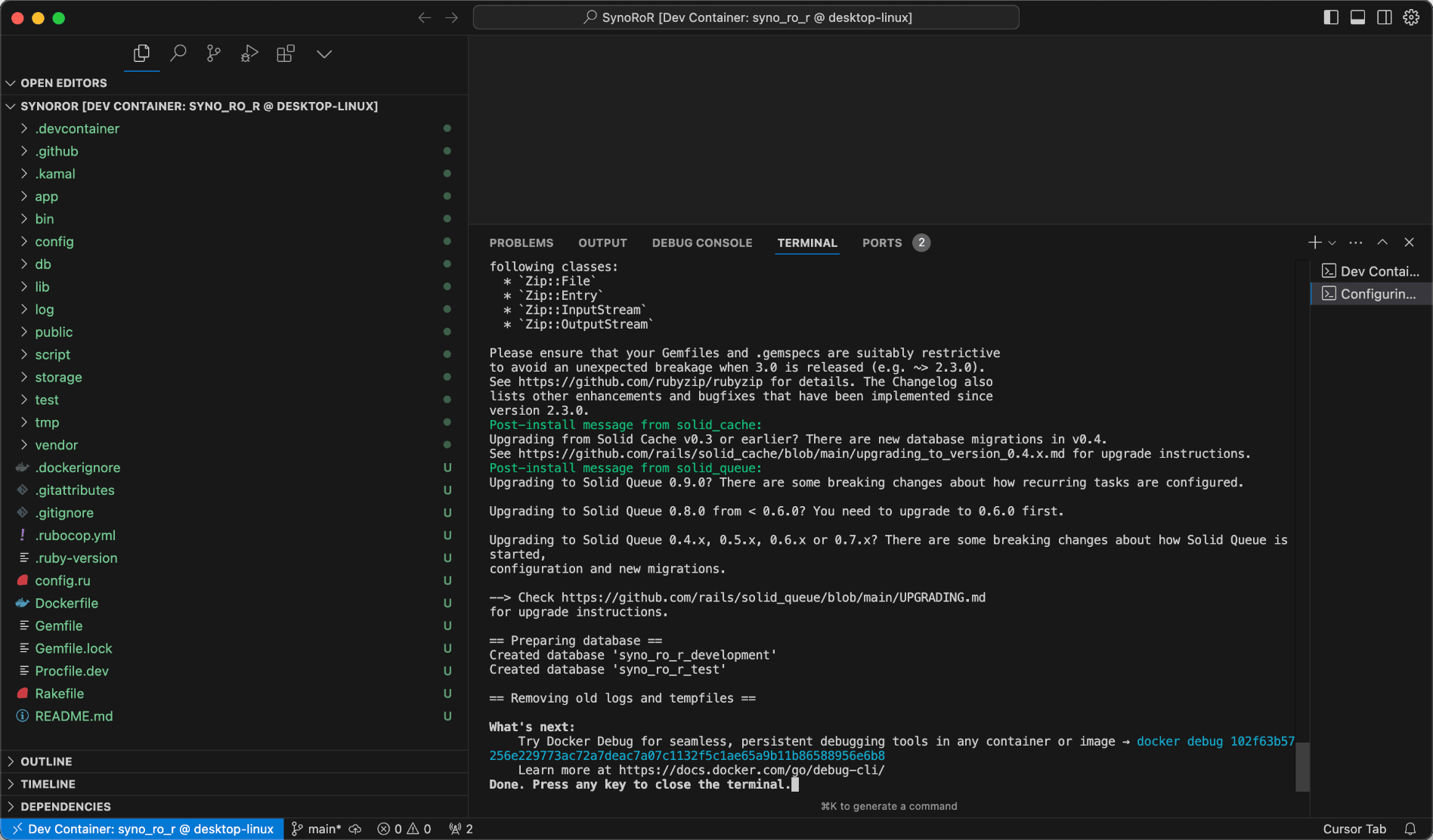Viewport: 1433px width, 840px height.
Task: Open the Run and Debug view
Action: [249, 54]
